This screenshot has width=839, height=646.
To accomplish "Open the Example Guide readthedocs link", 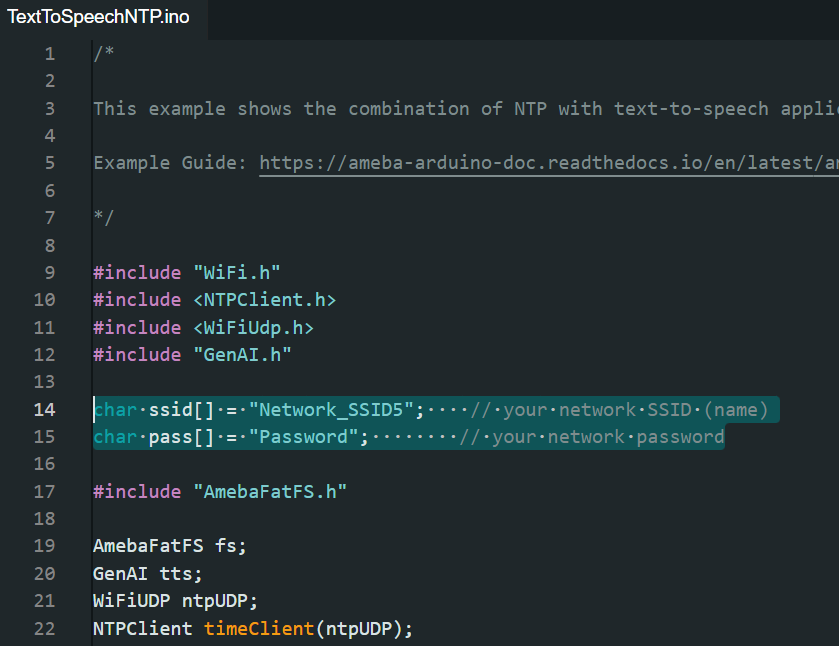I will (549, 163).
